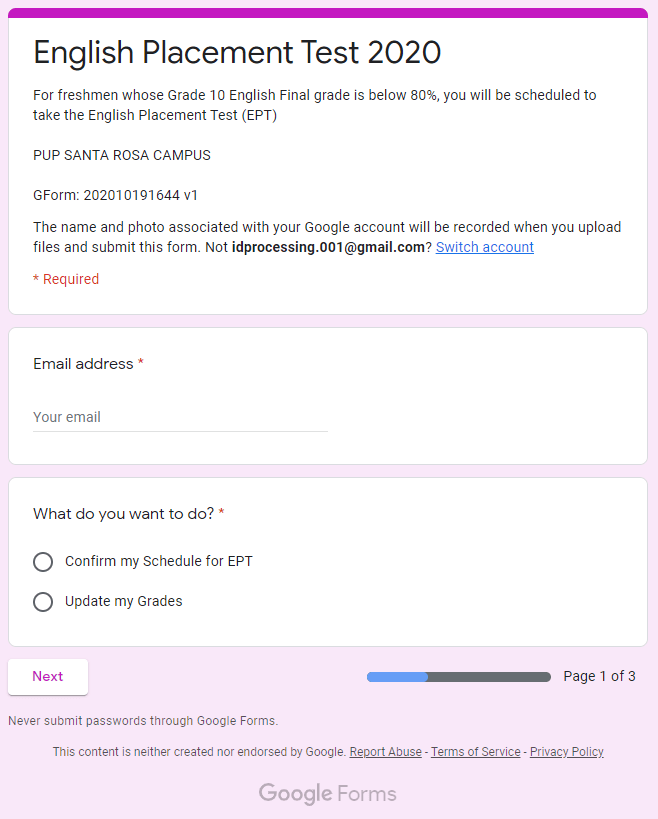The width and height of the screenshot is (658, 819).
Task: Click the page progress bar
Action: point(458,677)
